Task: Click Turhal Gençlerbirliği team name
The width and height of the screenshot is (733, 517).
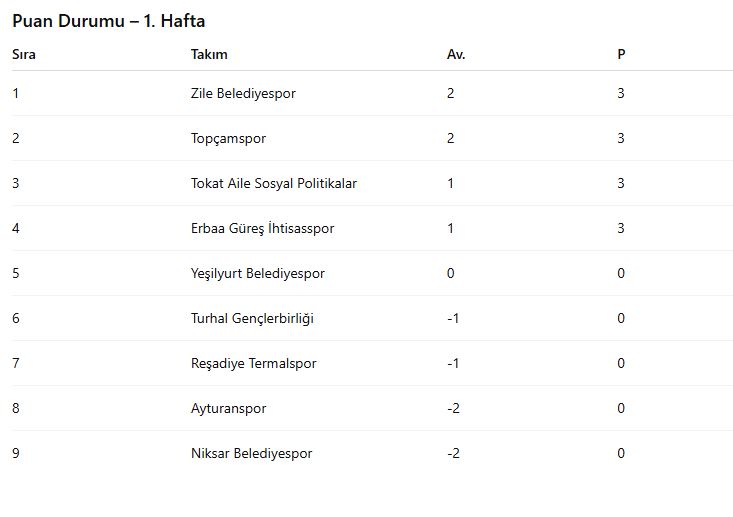Action: click(x=252, y=318)
